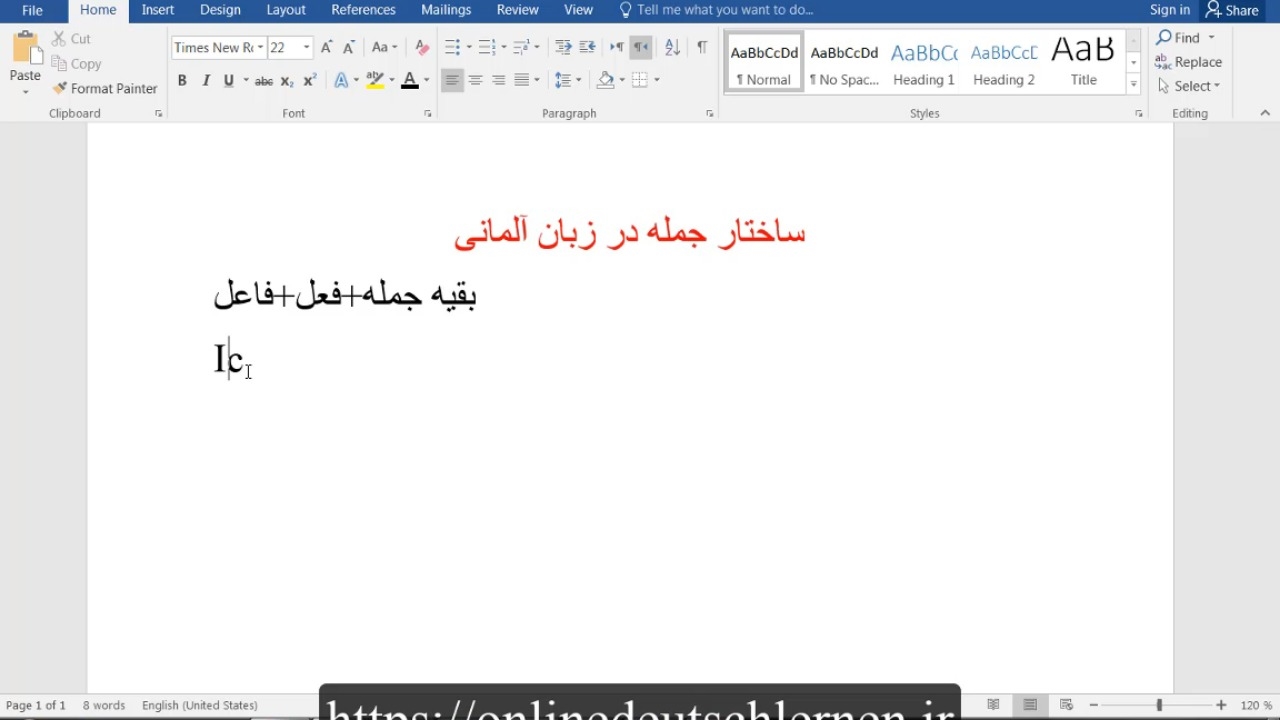Open the Insert ribbon tab
This screenshot has height=720, width=1280.
pos(158,10)
